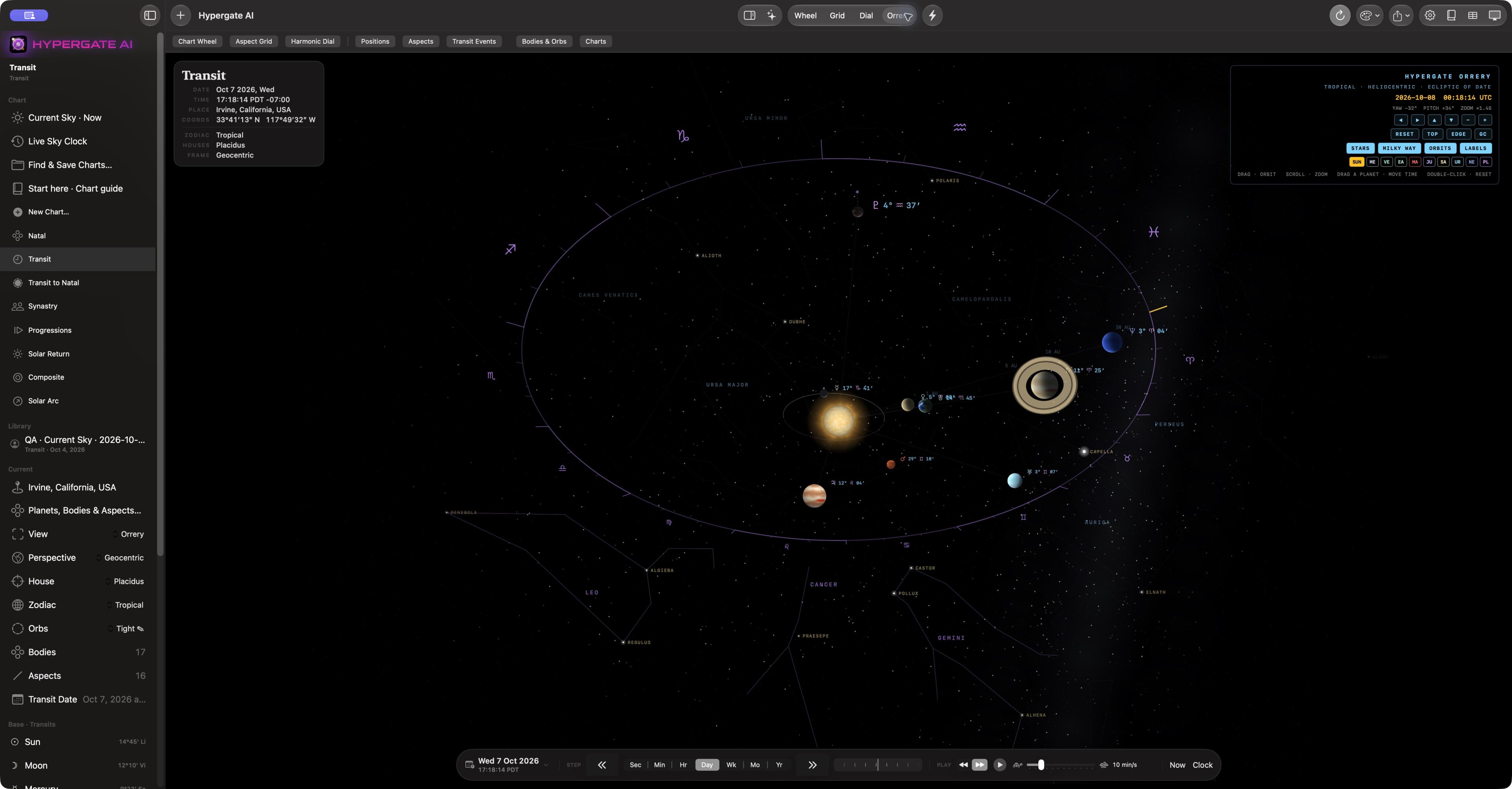Image resolution: width=1512 pixels, height=789 pixels.
Task: Change the View setting from Orrery
Action: [x=128, y=534]
